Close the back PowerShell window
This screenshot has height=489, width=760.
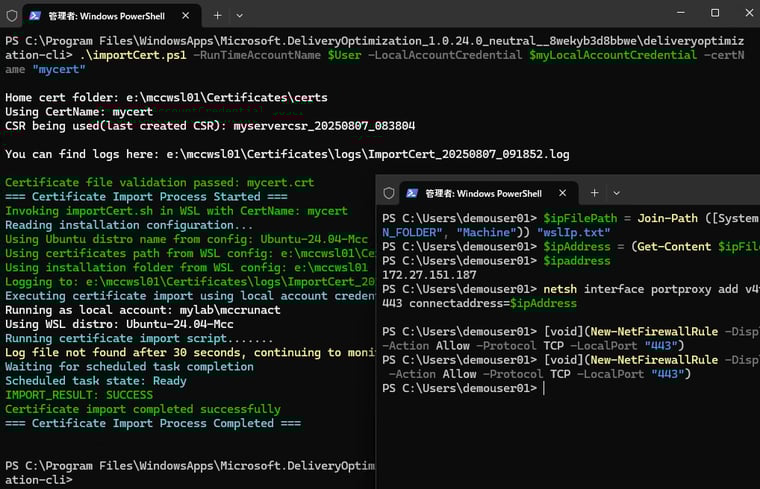[x=749, y=13]
